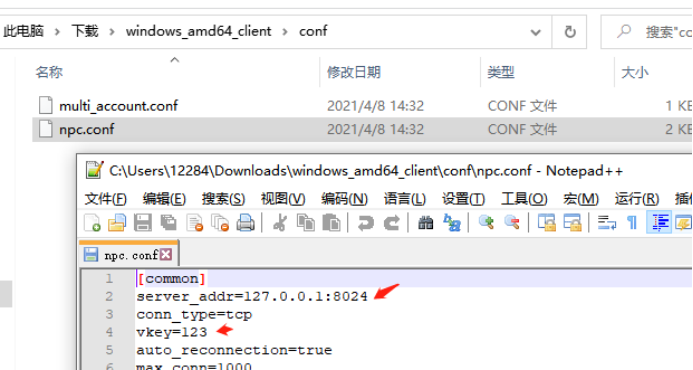Close the npc.conf tab with the red X
The width and height of the screenshot is (693, 370).
point(166,254)
